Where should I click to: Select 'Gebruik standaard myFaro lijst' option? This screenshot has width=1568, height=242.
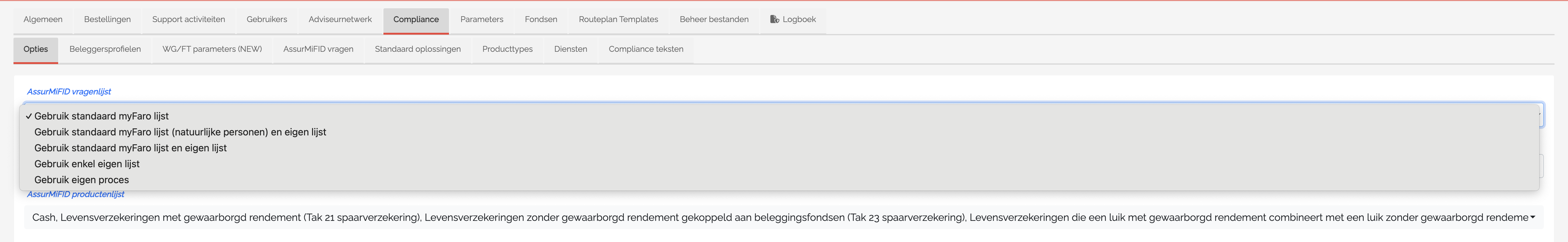(x=779, y=116)
